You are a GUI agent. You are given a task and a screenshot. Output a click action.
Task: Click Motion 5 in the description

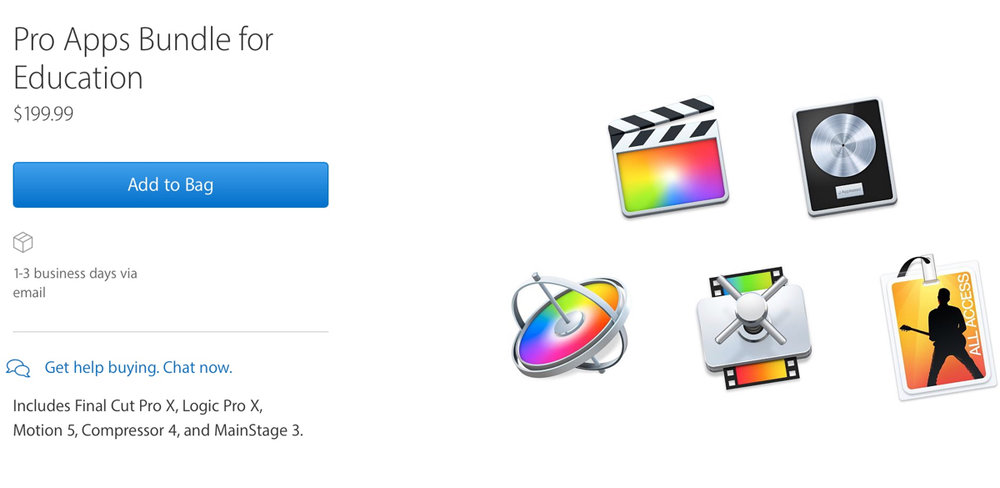pos(45,431)
